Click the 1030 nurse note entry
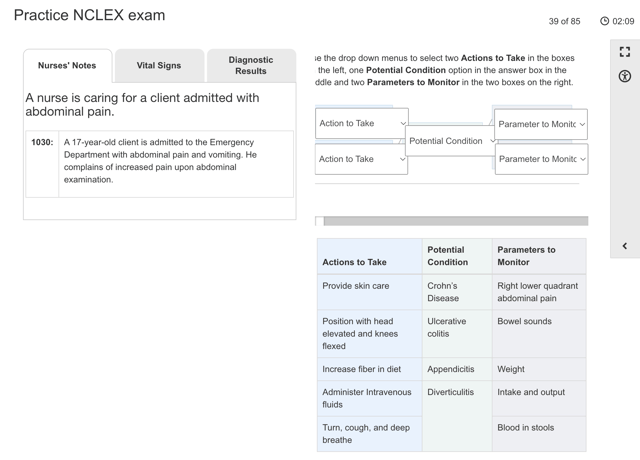 tap(159, 161)
